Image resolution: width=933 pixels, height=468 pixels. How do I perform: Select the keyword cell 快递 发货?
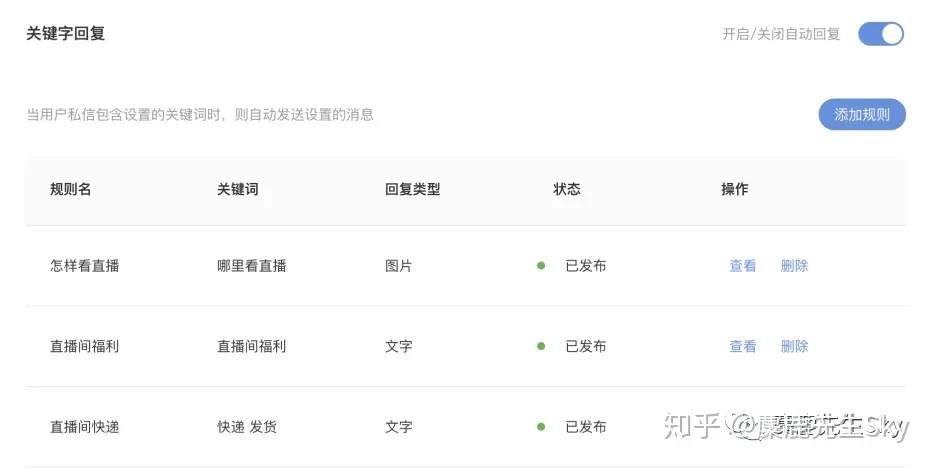(247, 427)
